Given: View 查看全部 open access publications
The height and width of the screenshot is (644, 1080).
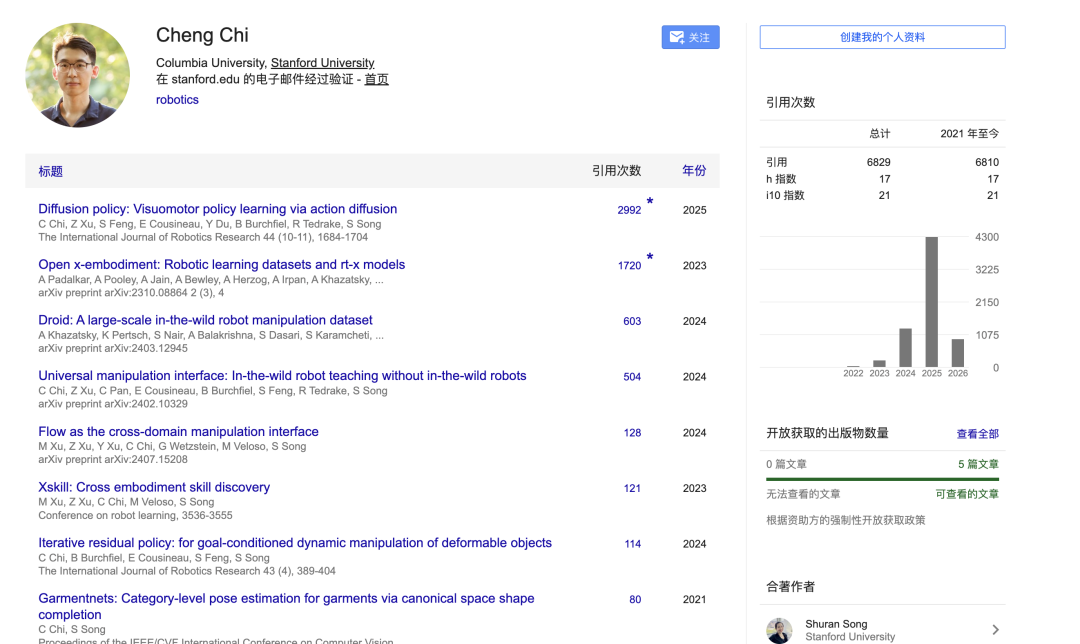Looking at the screenshot, I should pos(977,433).
